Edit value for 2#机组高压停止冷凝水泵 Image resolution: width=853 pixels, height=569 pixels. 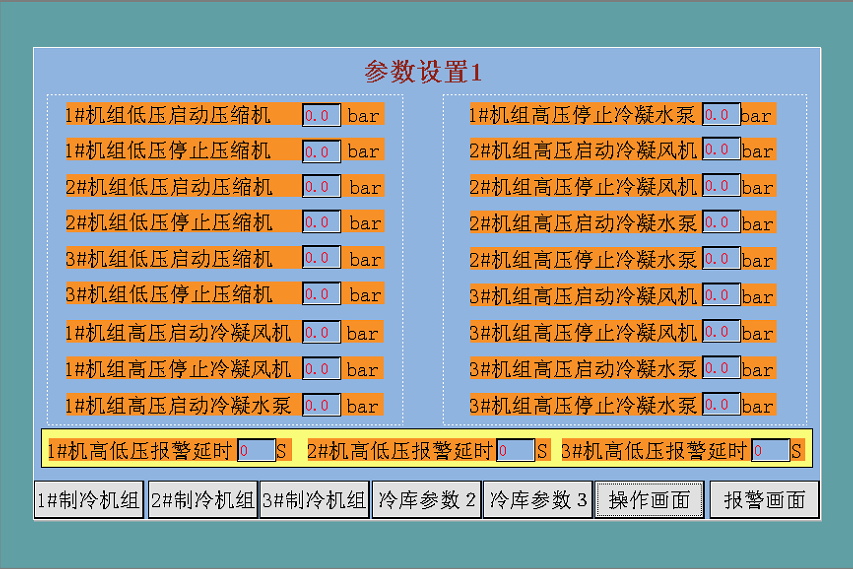coord(721,258)
